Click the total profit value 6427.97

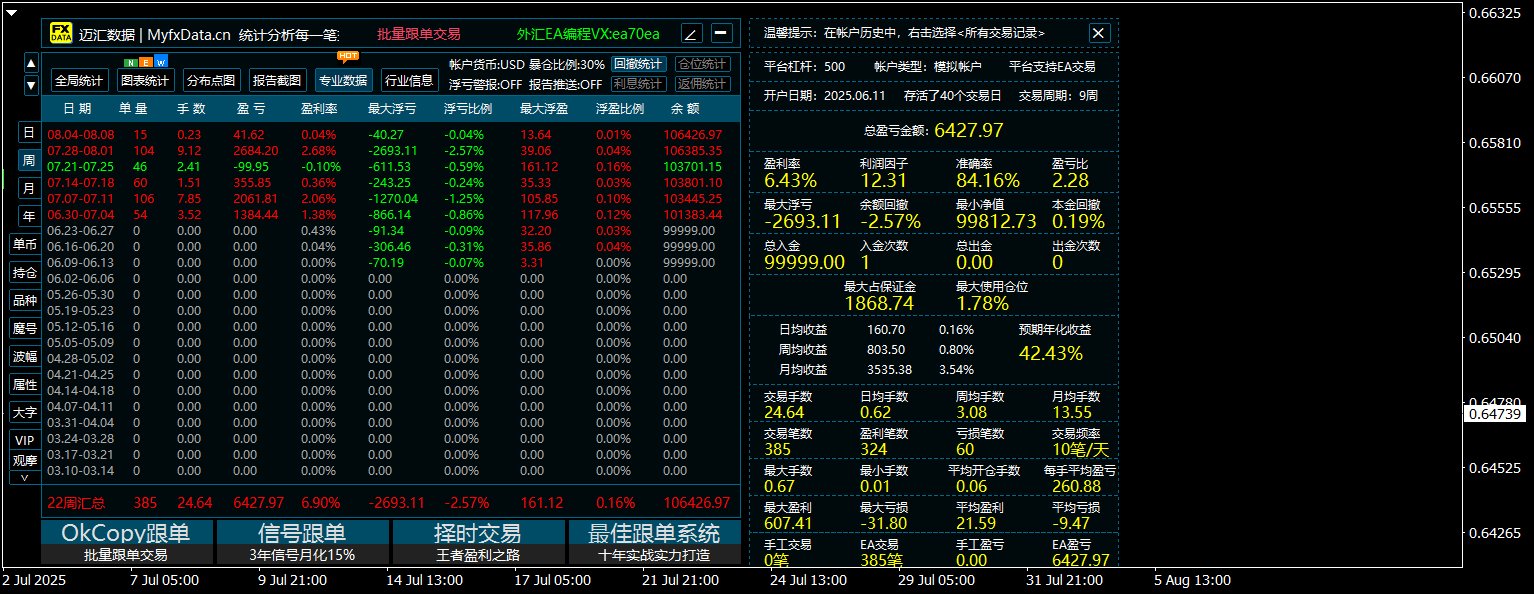pyautogui.click(x=967, y=130)
